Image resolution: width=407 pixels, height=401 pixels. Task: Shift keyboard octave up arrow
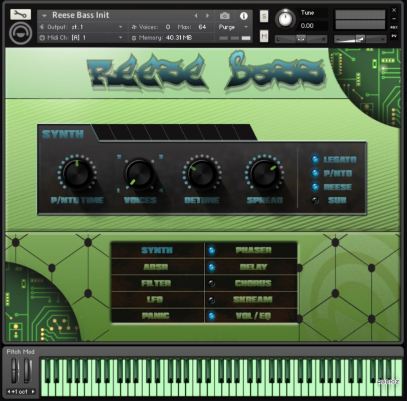tap(33, 392)
